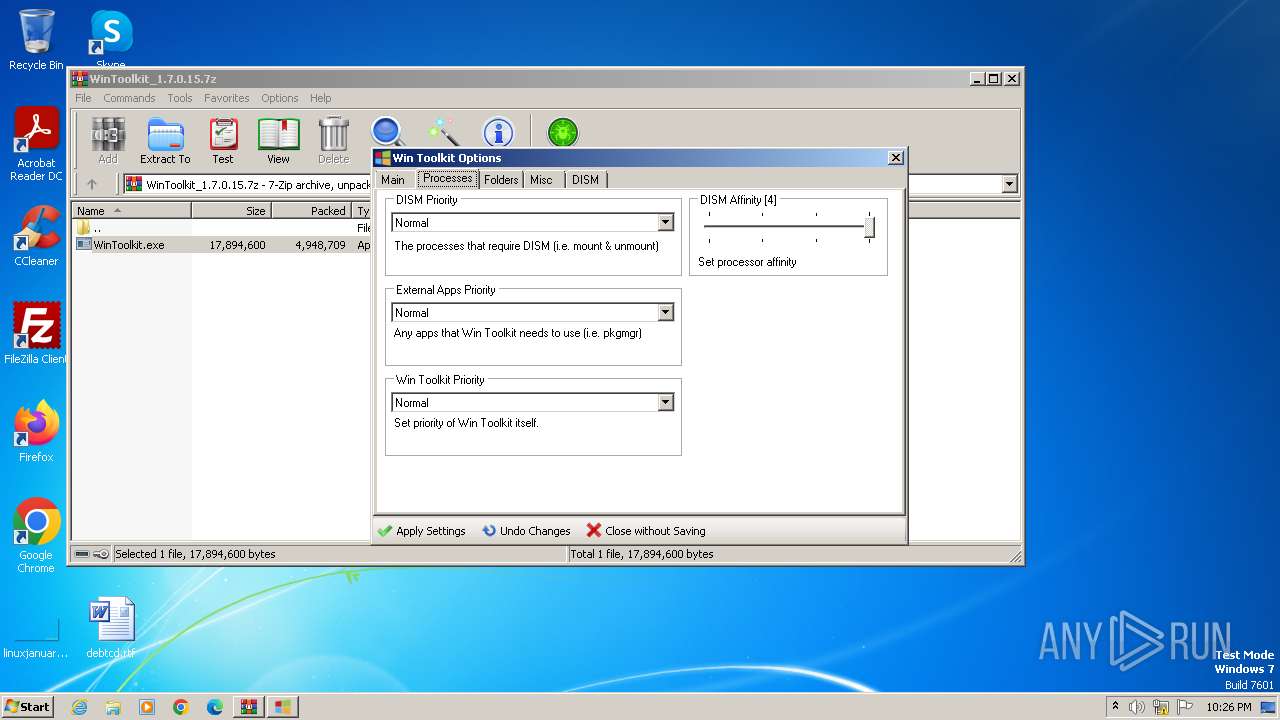Open the Win Toolkit Priority dropdown
This screenshot has height=720, width=1280.
point(666,403)
